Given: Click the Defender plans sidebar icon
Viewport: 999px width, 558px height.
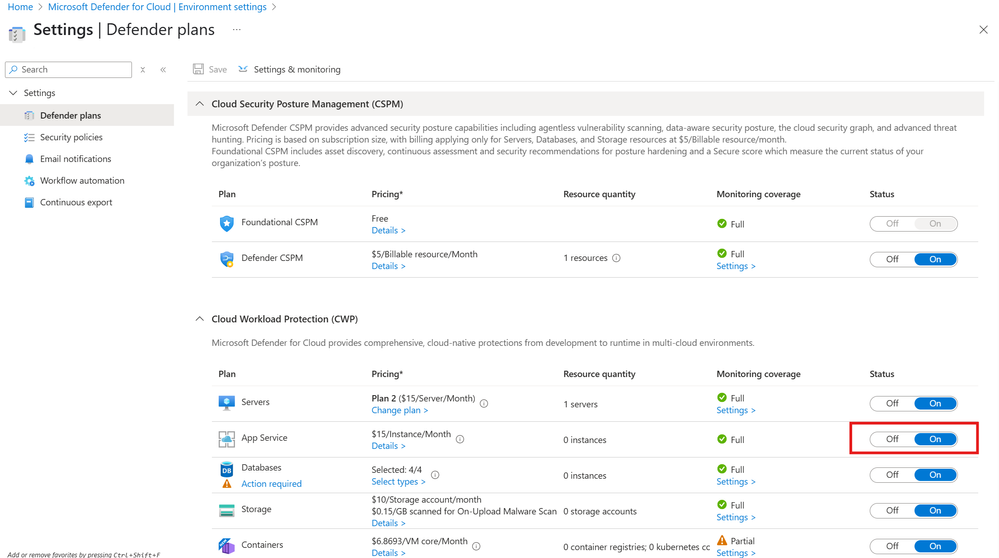Looking at the screenshot, I should (29, 115).
